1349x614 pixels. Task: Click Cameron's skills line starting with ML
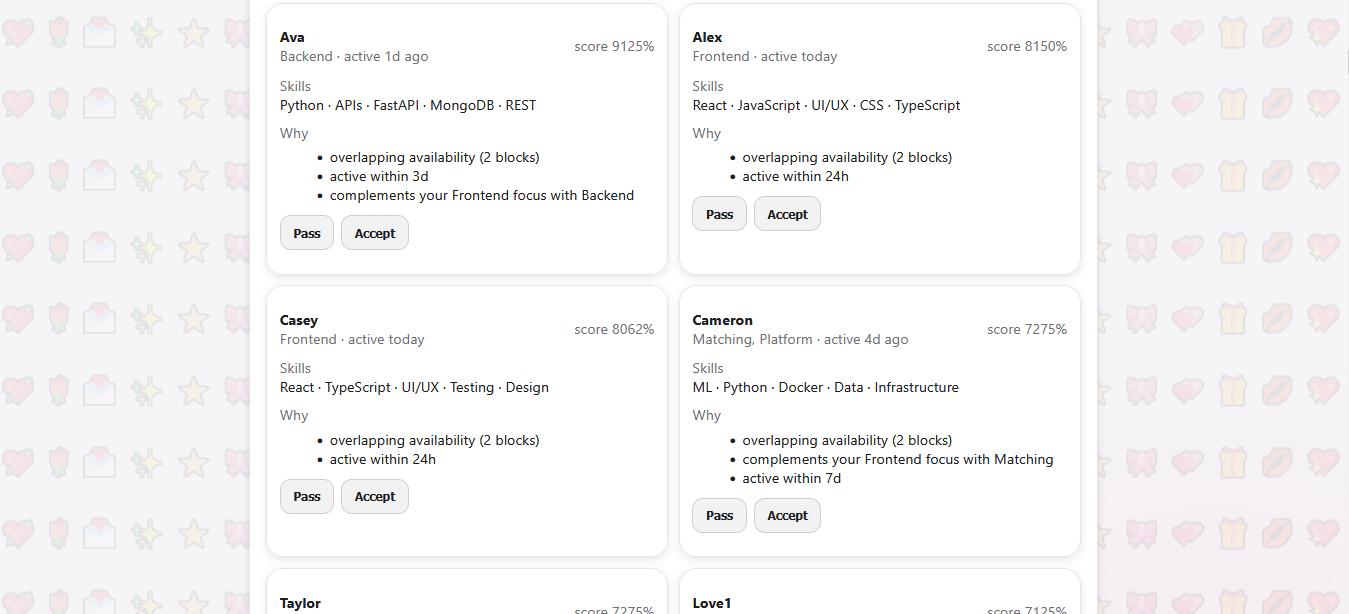(x=825, y=387)
